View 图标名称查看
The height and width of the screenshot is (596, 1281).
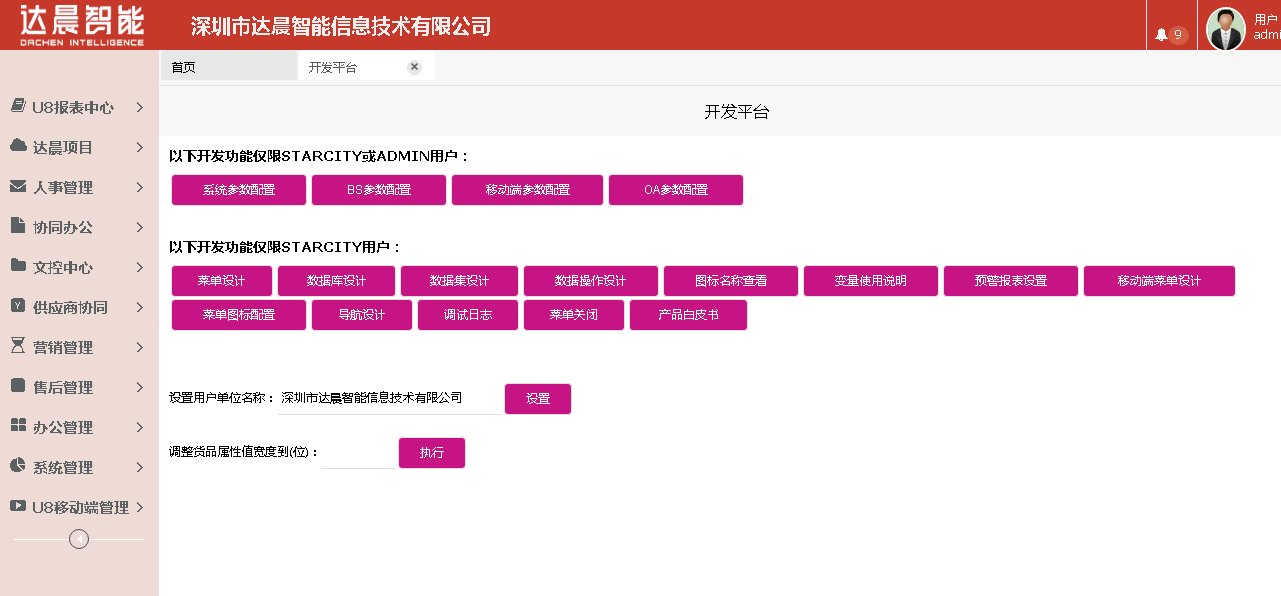pos(731,281)
